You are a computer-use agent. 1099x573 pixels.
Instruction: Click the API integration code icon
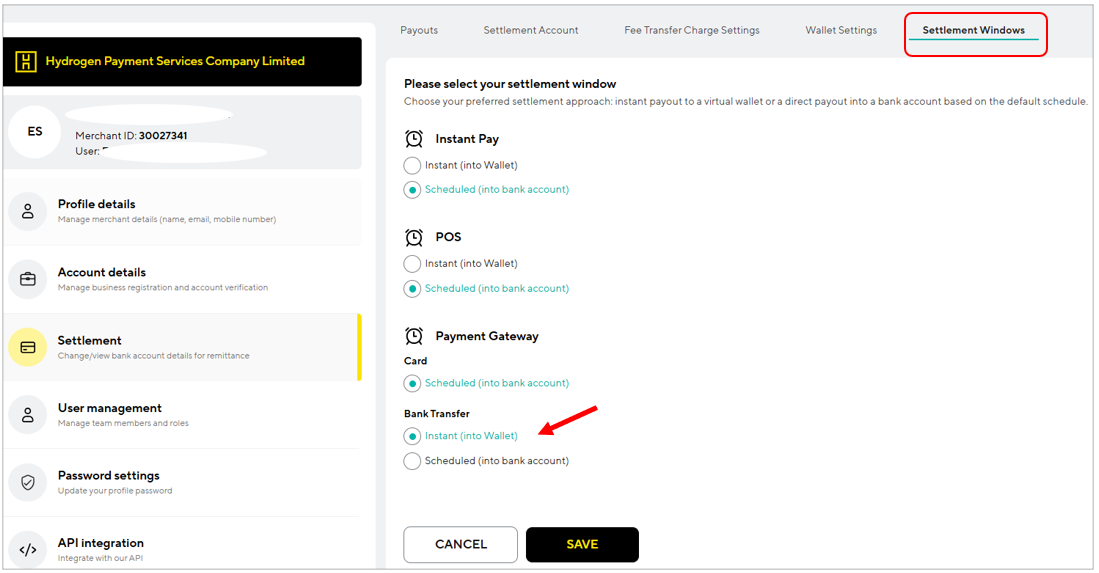click(28, 550)
